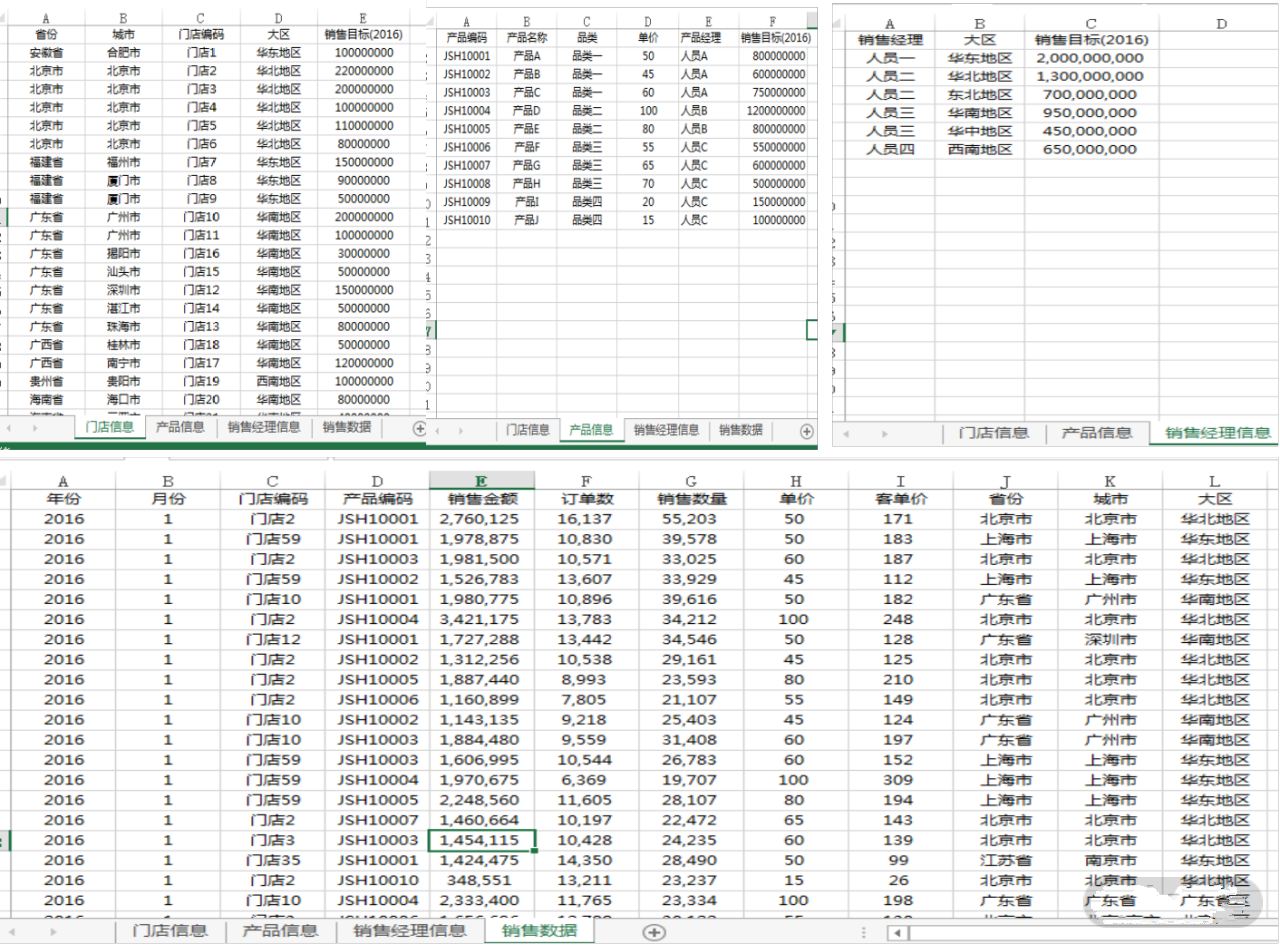Screen dimensions: 1280x945
Task: Select 人员四 cell in manager sheet
Action: click(x=890, y=149)
